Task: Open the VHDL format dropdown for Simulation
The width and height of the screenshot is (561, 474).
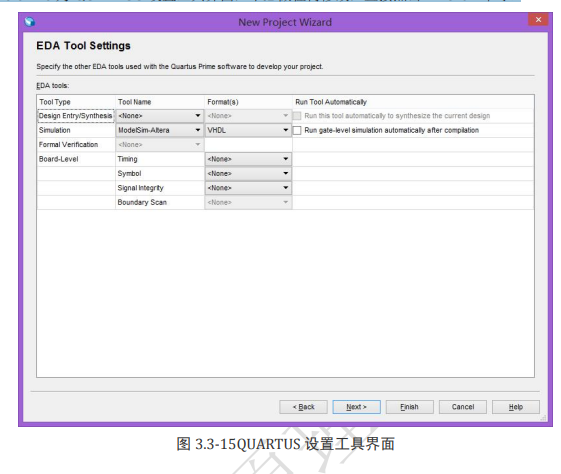Action: pyautogui.click(x=248, y=130)
